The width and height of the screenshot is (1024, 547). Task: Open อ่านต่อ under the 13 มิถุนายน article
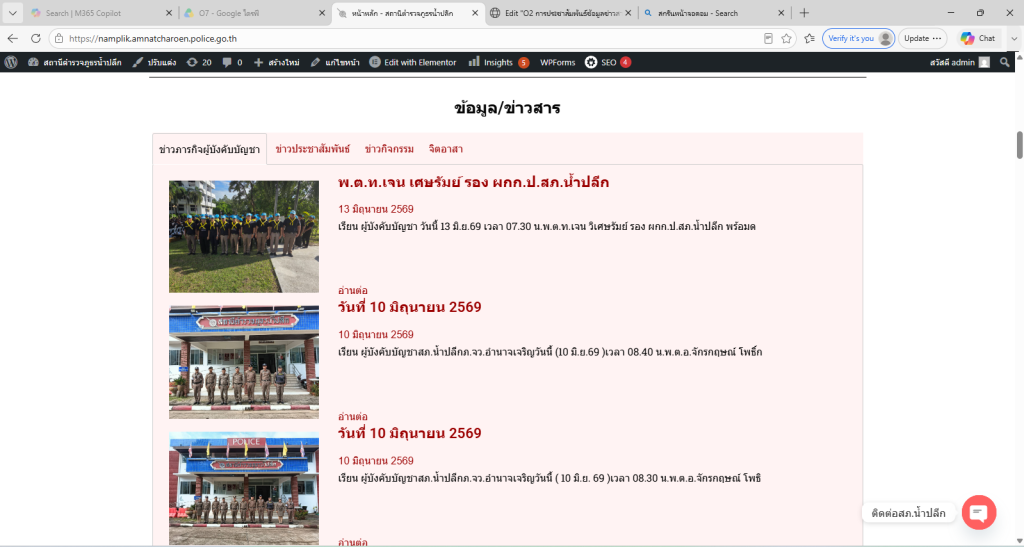pos(353,290)
